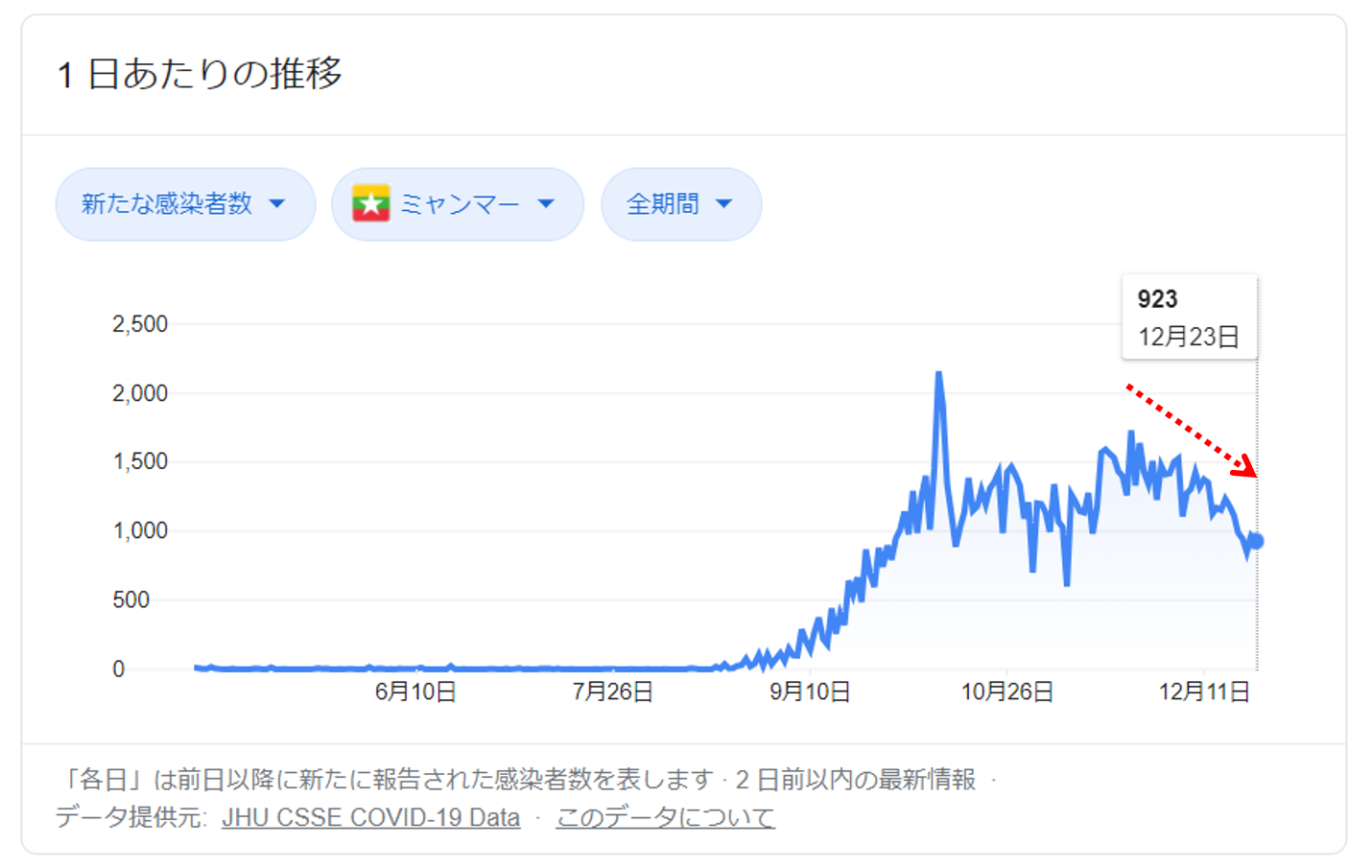Click the 12月11日 x-axis label
The image size is (1372, 868).
coord(1204,692)
